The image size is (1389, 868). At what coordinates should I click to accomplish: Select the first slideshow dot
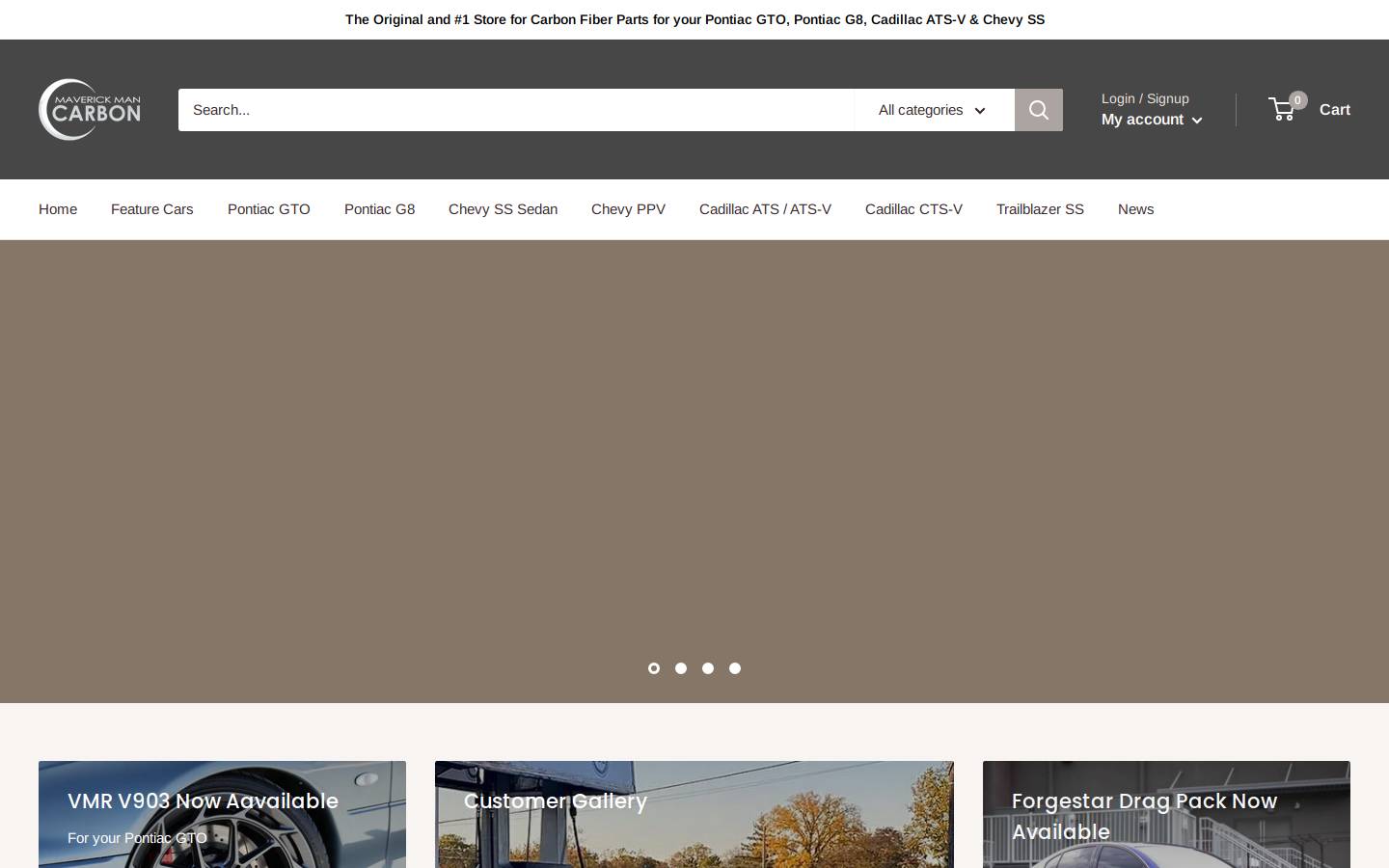pos(654,668)
